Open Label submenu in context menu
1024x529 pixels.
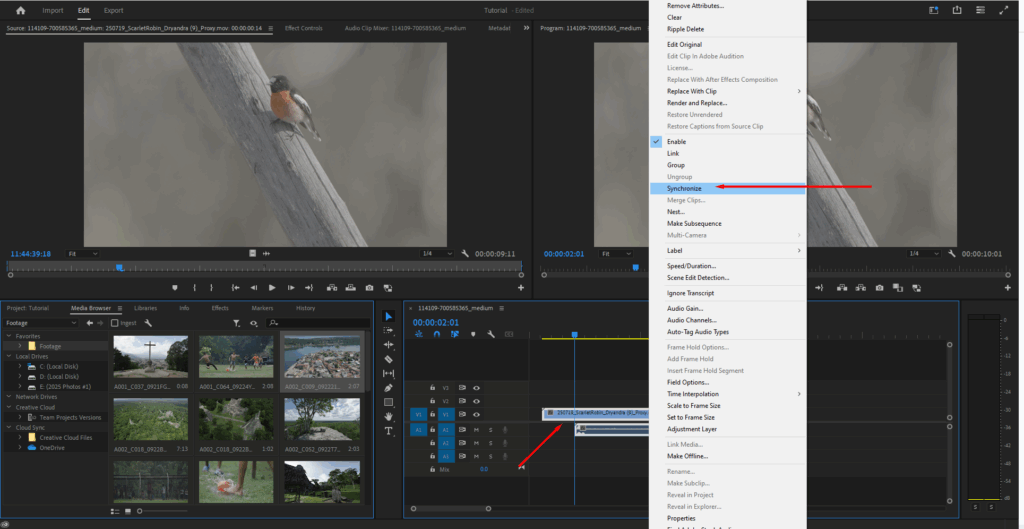[728, 250]
